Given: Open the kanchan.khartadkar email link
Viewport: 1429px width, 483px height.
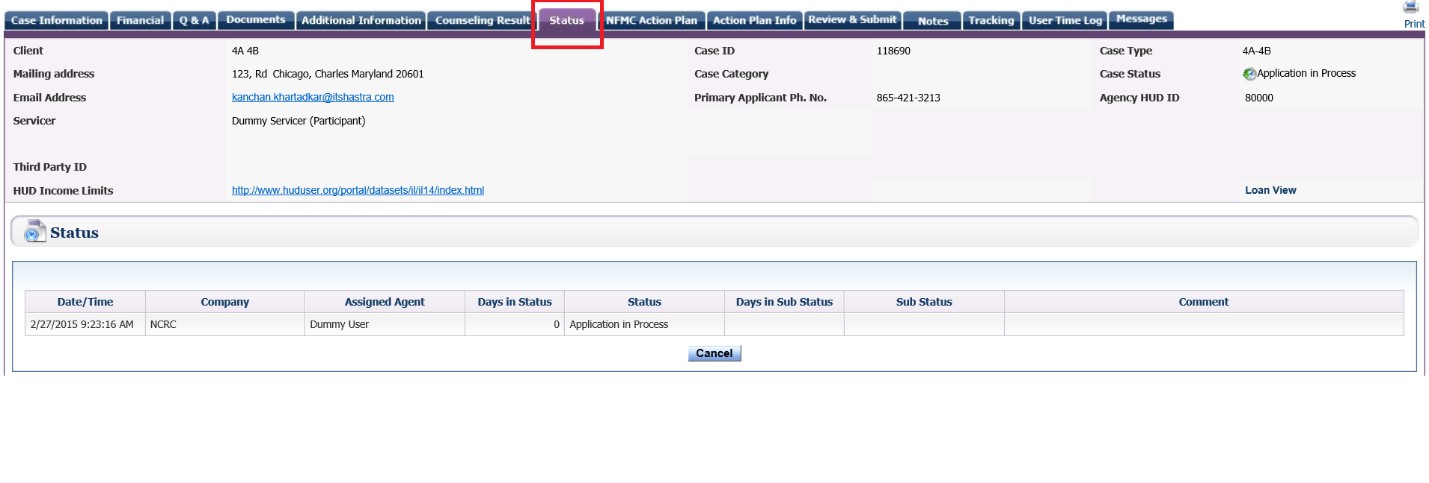Looking at the screenshot, I should coord(313,97).
